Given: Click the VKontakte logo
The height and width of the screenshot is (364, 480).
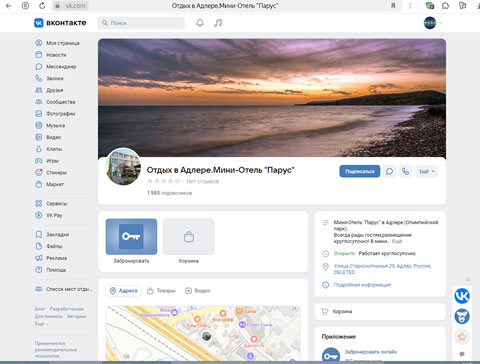Looking at the screenshot, I should (x=60, y=23).
